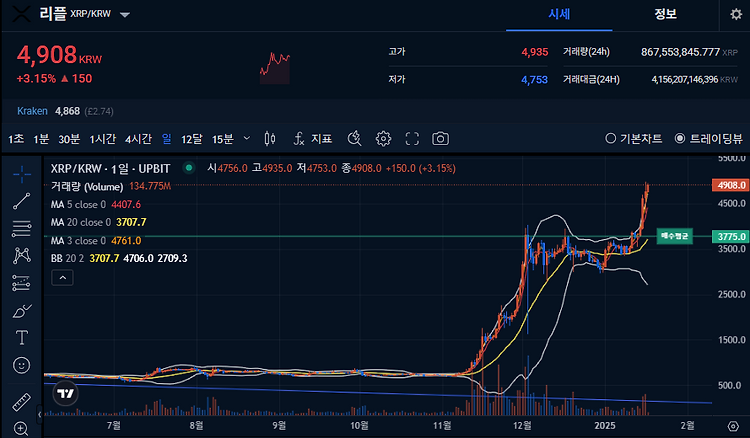
Task: Click the TradingView logo badge
Action: point(65,394)
